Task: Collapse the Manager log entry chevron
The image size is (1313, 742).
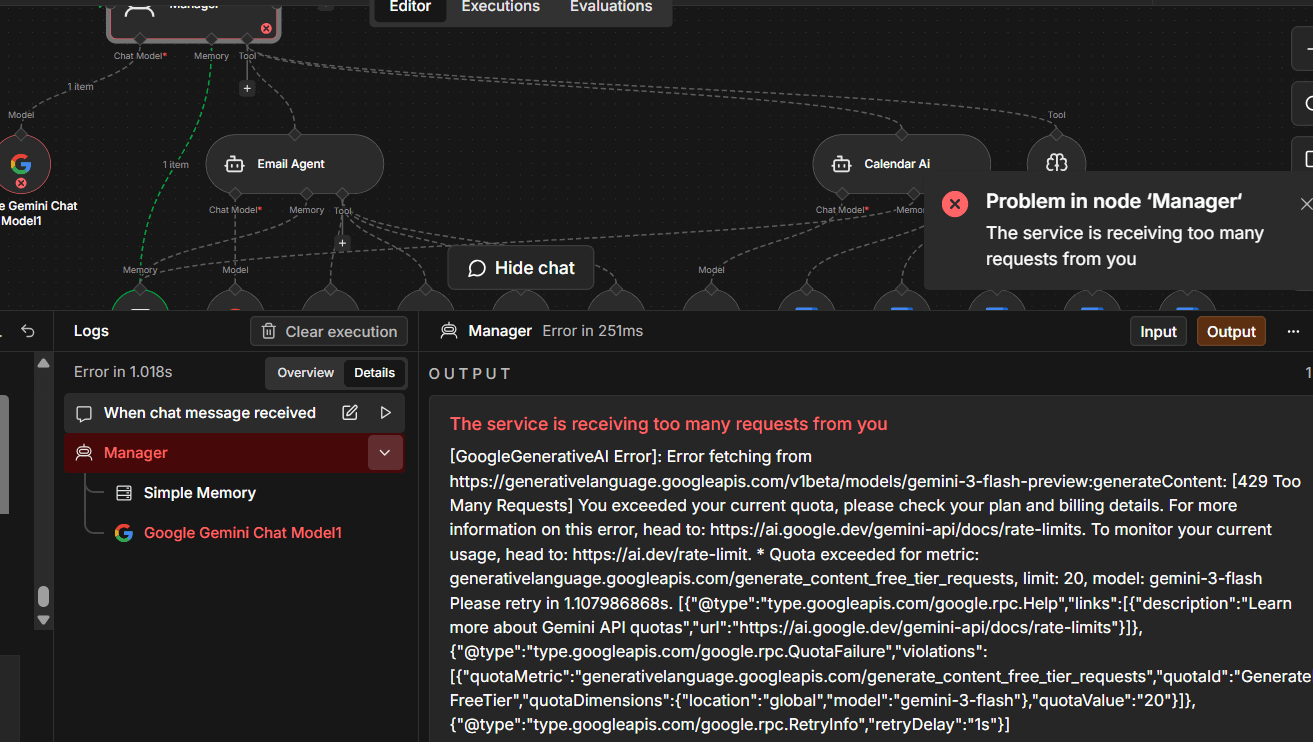Action: pyautogui.click(x=385, y=453)
